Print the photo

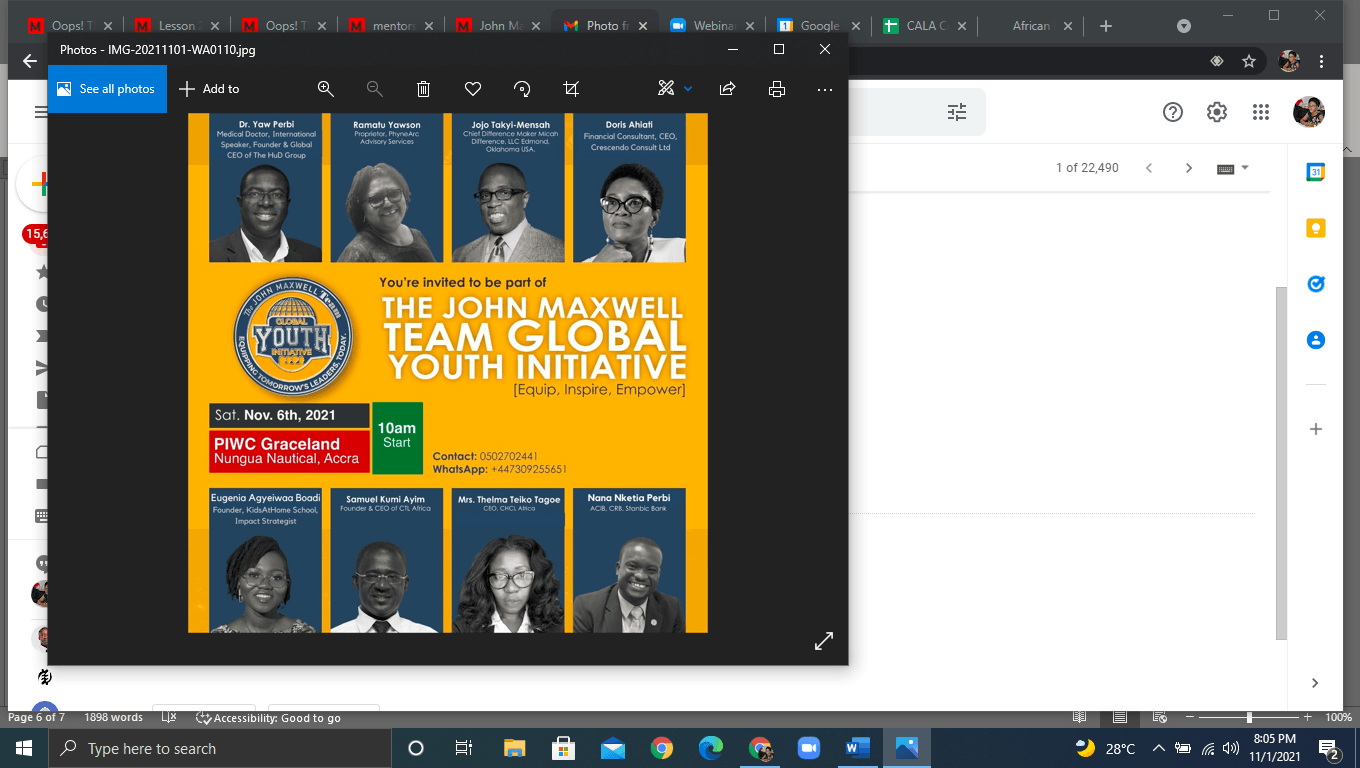777,89
